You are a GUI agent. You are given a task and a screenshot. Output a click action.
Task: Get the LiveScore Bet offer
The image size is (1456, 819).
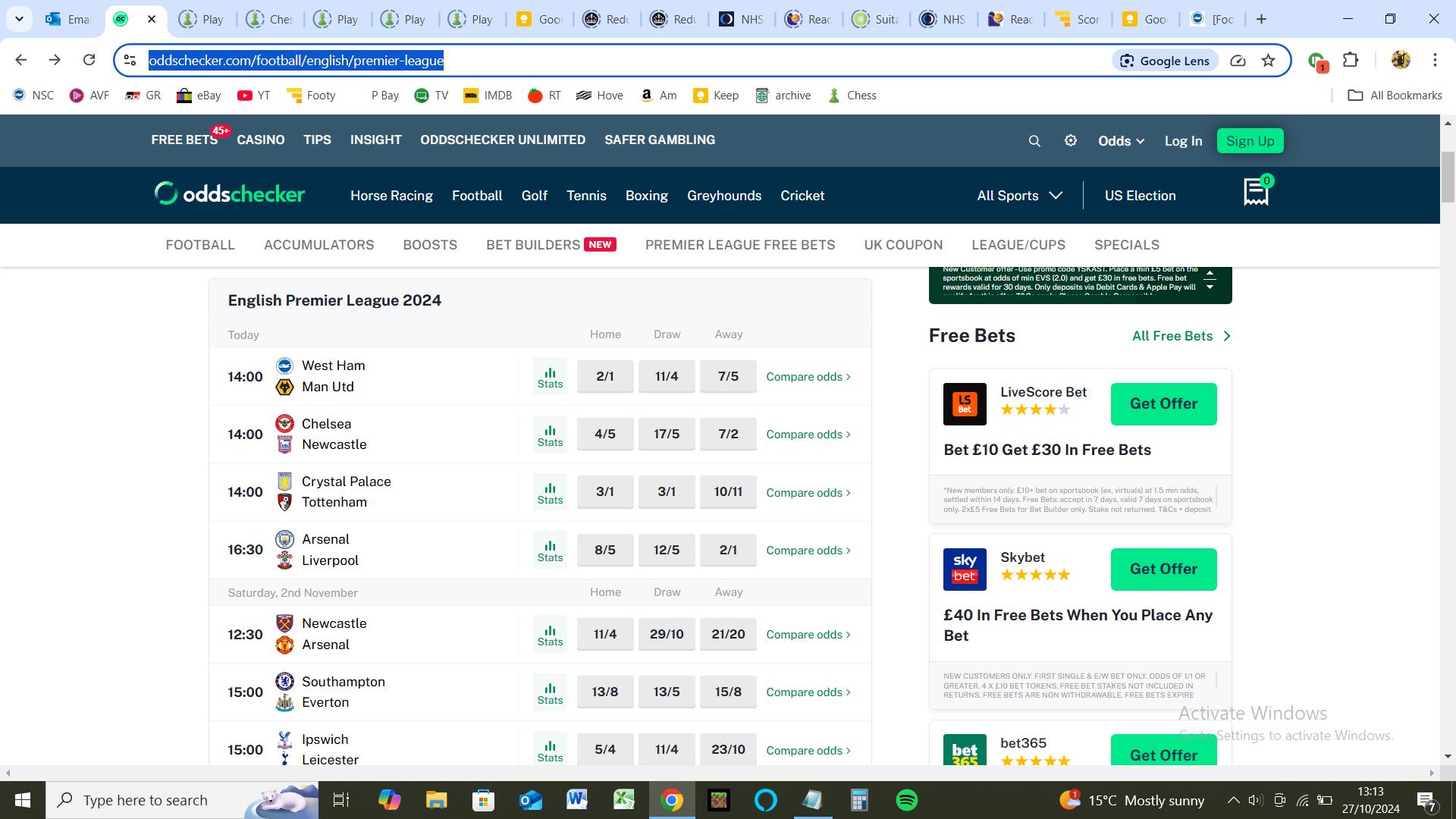1164,403
